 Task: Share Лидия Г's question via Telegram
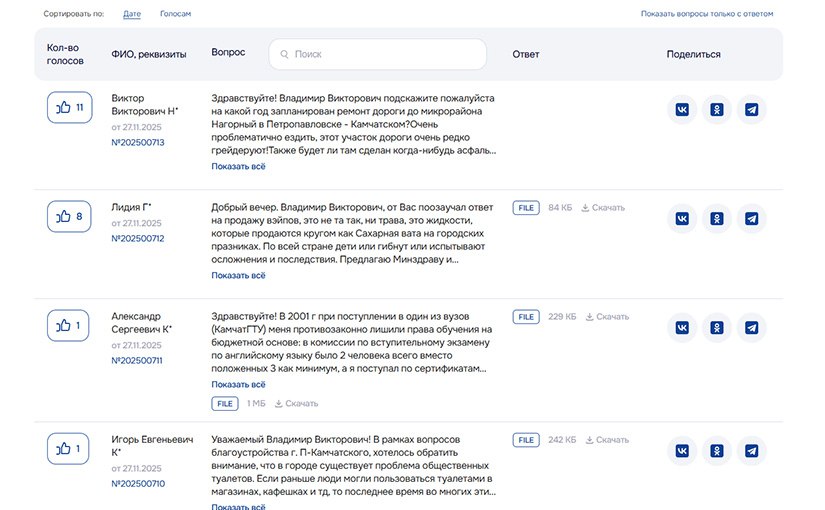click(x=751, y=218)
